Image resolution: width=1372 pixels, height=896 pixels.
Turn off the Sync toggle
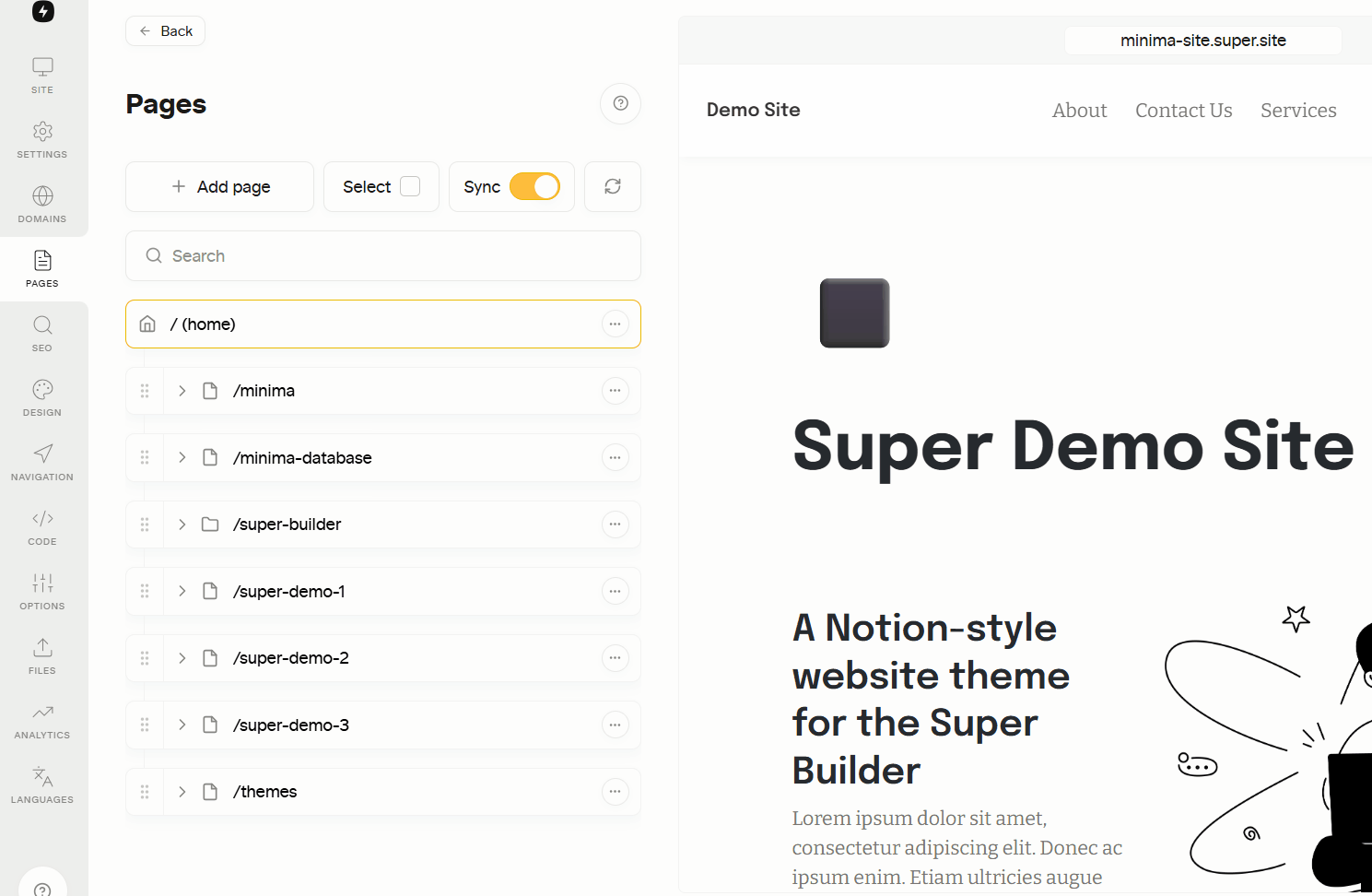click(534, 186)
